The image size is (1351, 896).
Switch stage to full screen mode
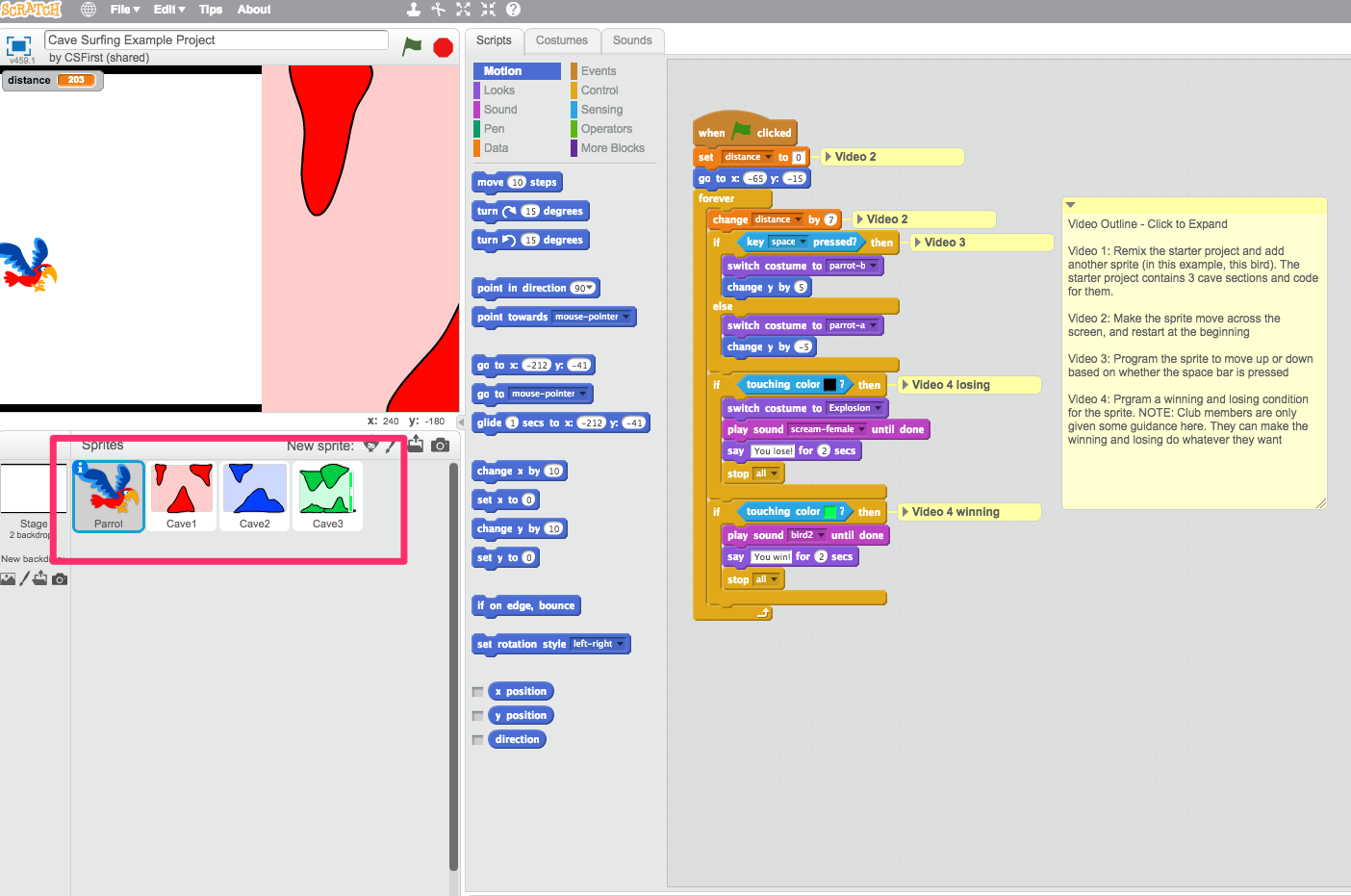(x=19, y=45)
